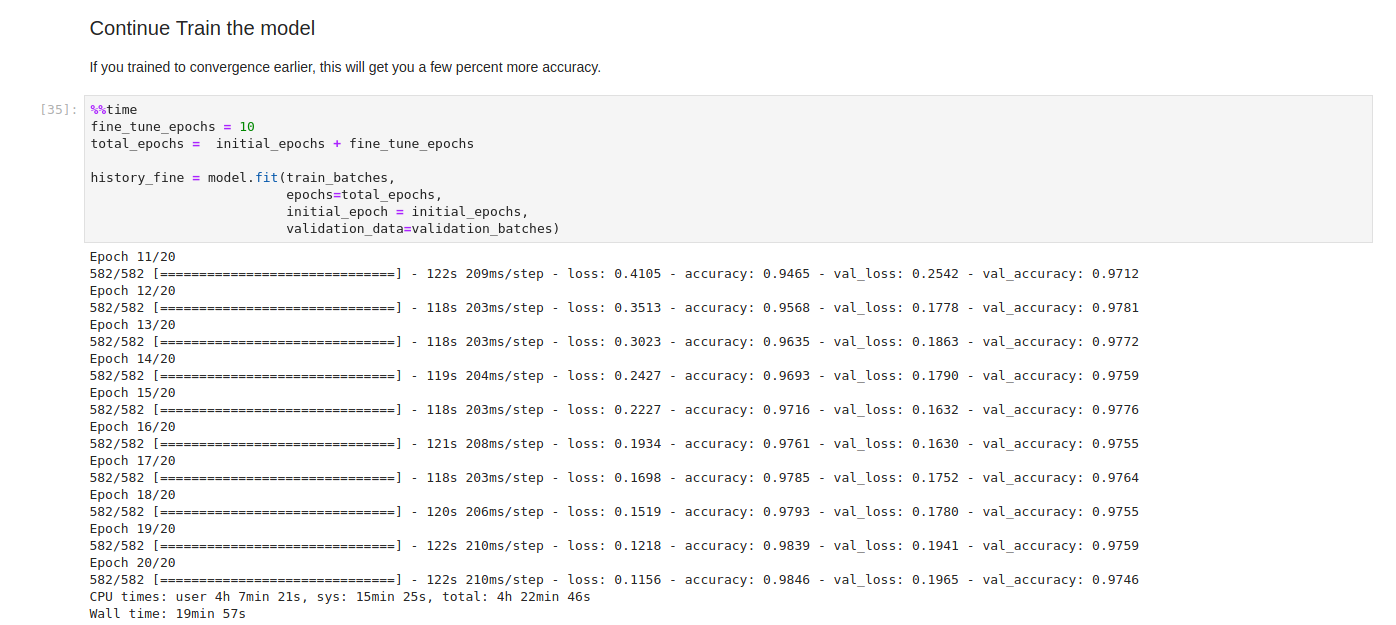Click the %%time magic line
Viewport: 1396px width, 625px height.
click(x=114, y=110)
